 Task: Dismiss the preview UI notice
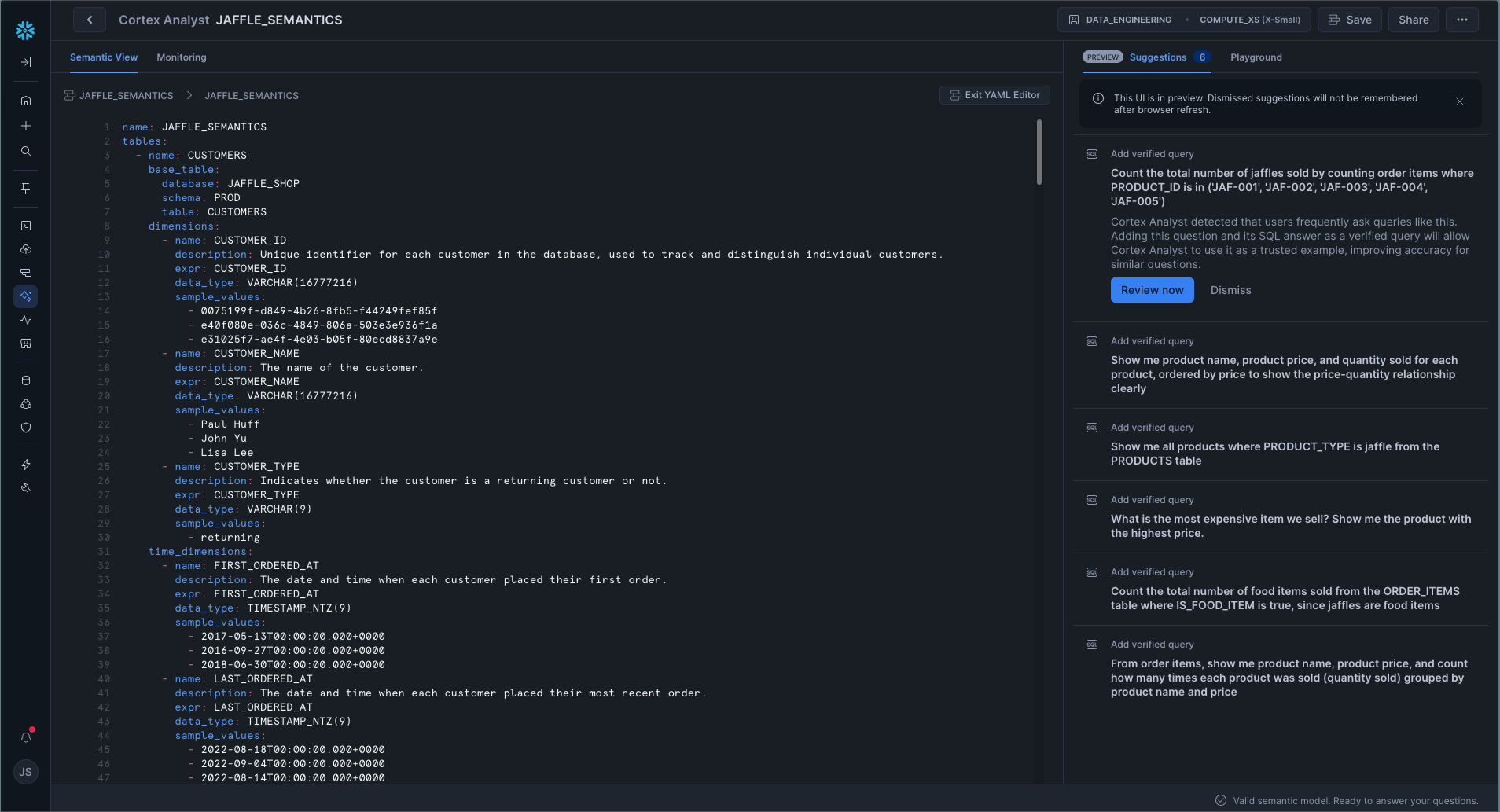[1460, 101]
